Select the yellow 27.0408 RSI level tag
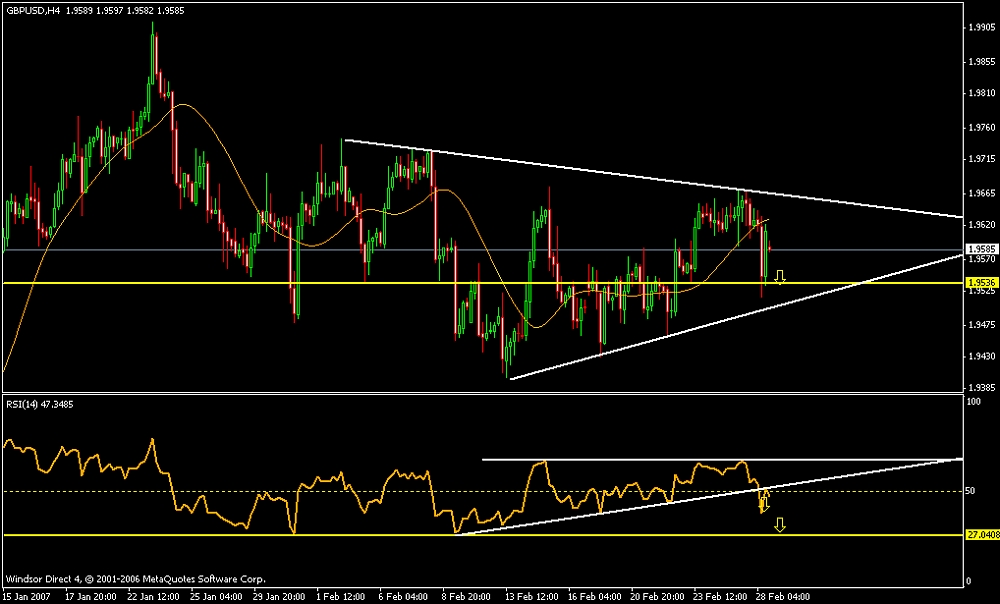The image size is (1000, 604). click(x=982, y=535)
